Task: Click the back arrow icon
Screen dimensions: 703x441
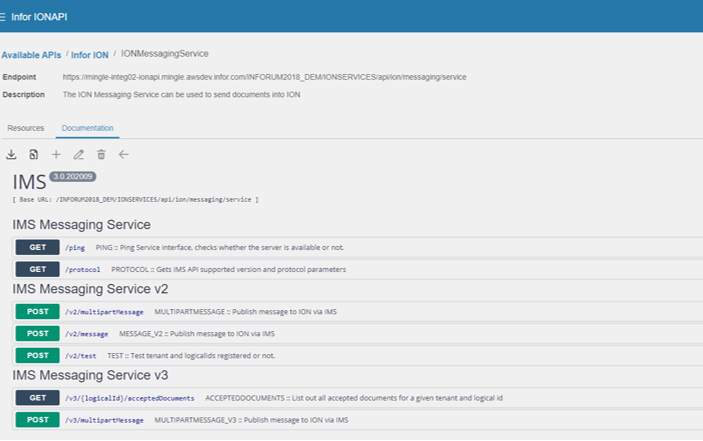Action: (124, 155)
